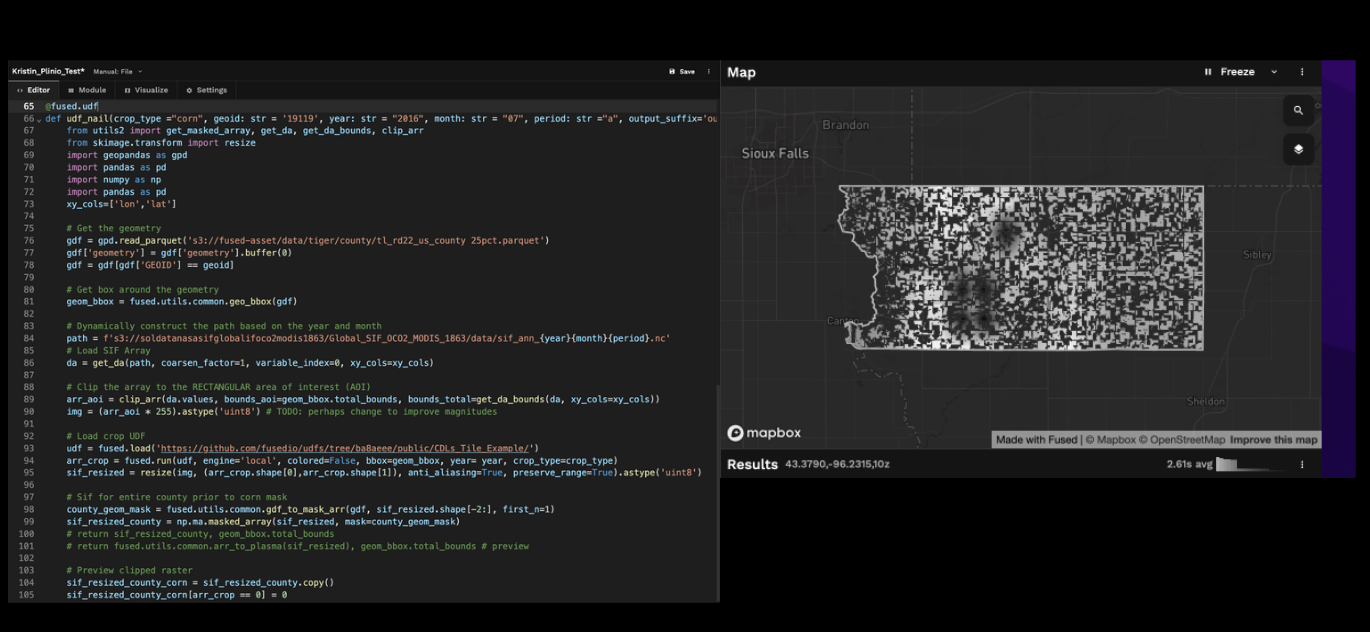
Task: Switch to the Visualize tab
Action: [146, 90]
